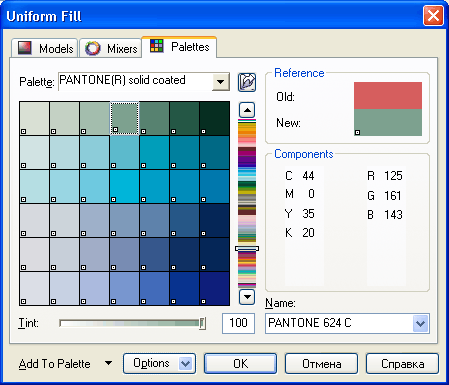Close the Uniform Fill dialog

click(x=433, y=16)
